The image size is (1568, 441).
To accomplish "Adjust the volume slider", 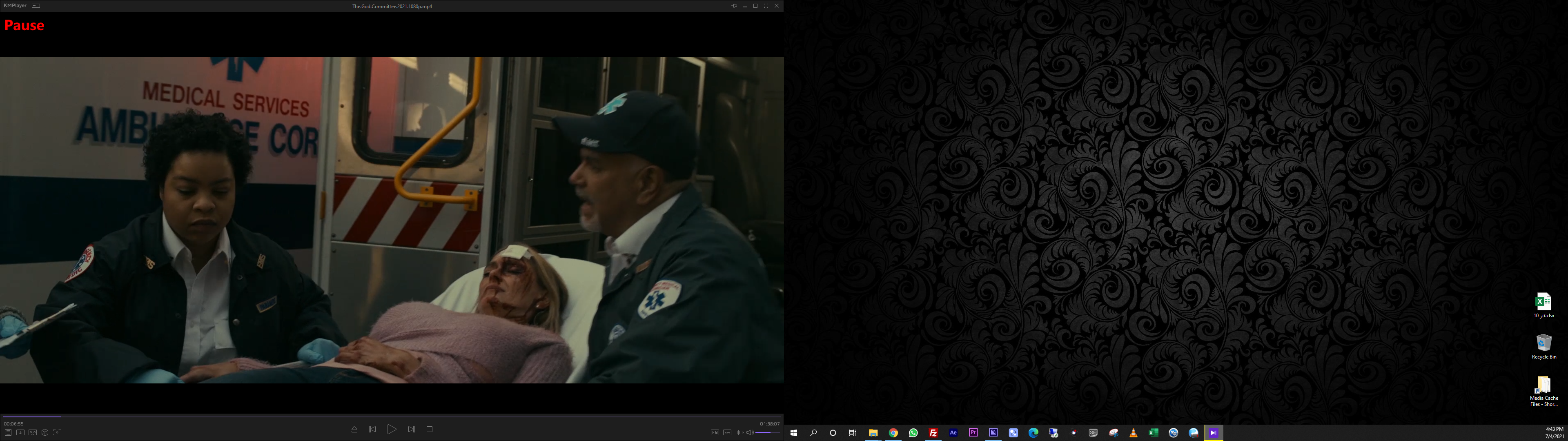I will (768, 432).
